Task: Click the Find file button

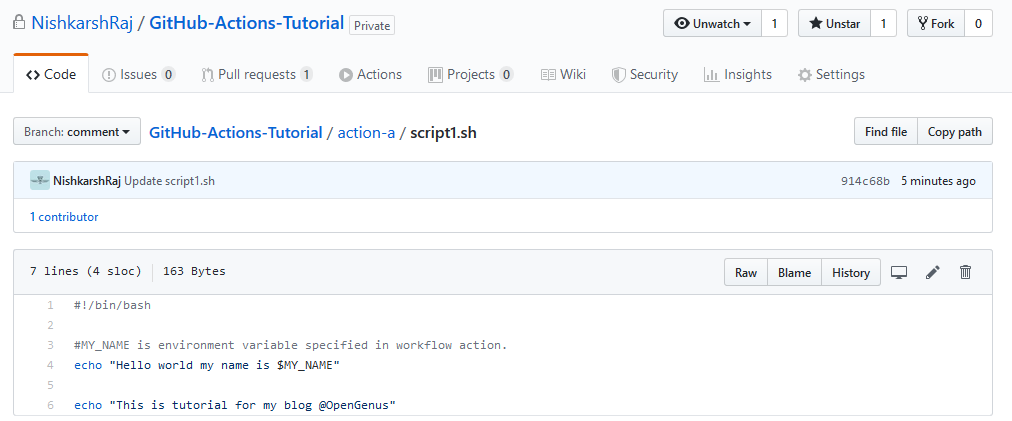Action: (x=886, y=132)
